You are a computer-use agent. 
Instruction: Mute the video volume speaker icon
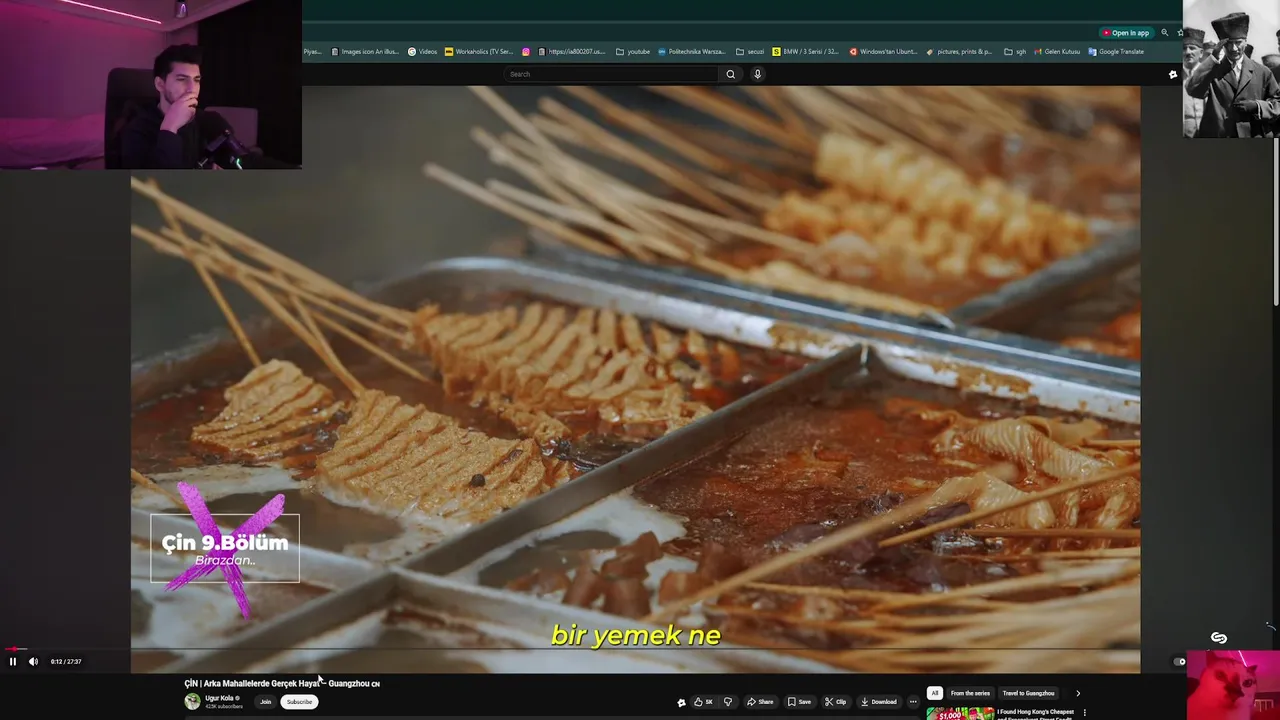click(33, 661)
